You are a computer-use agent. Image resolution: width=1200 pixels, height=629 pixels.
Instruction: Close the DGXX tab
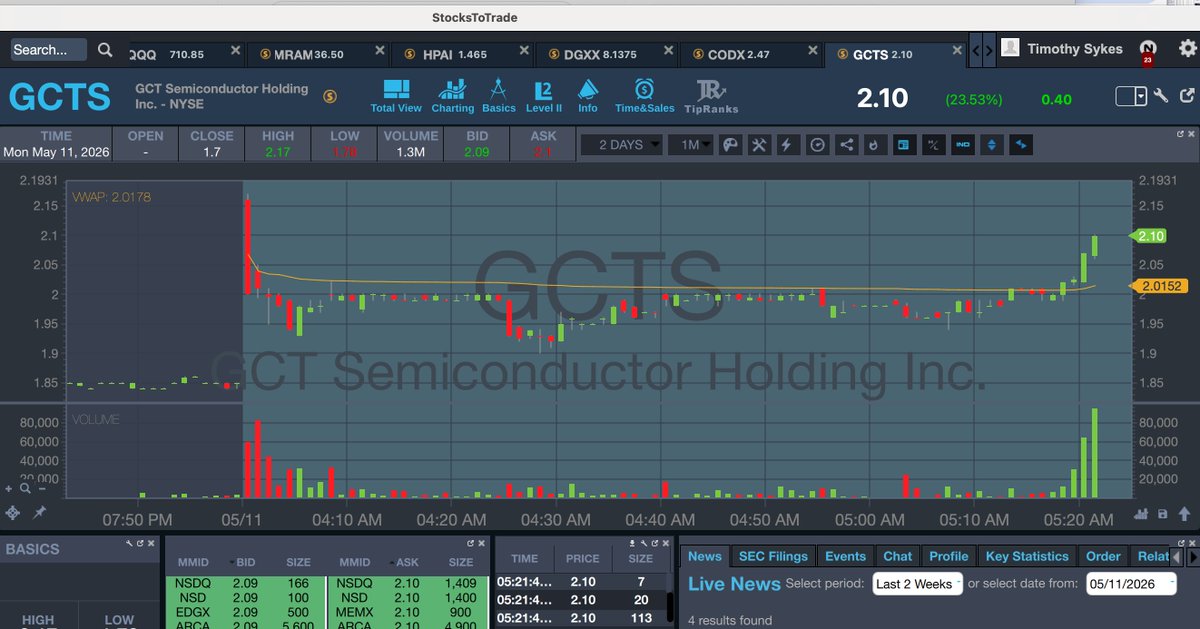click(668, 50)
